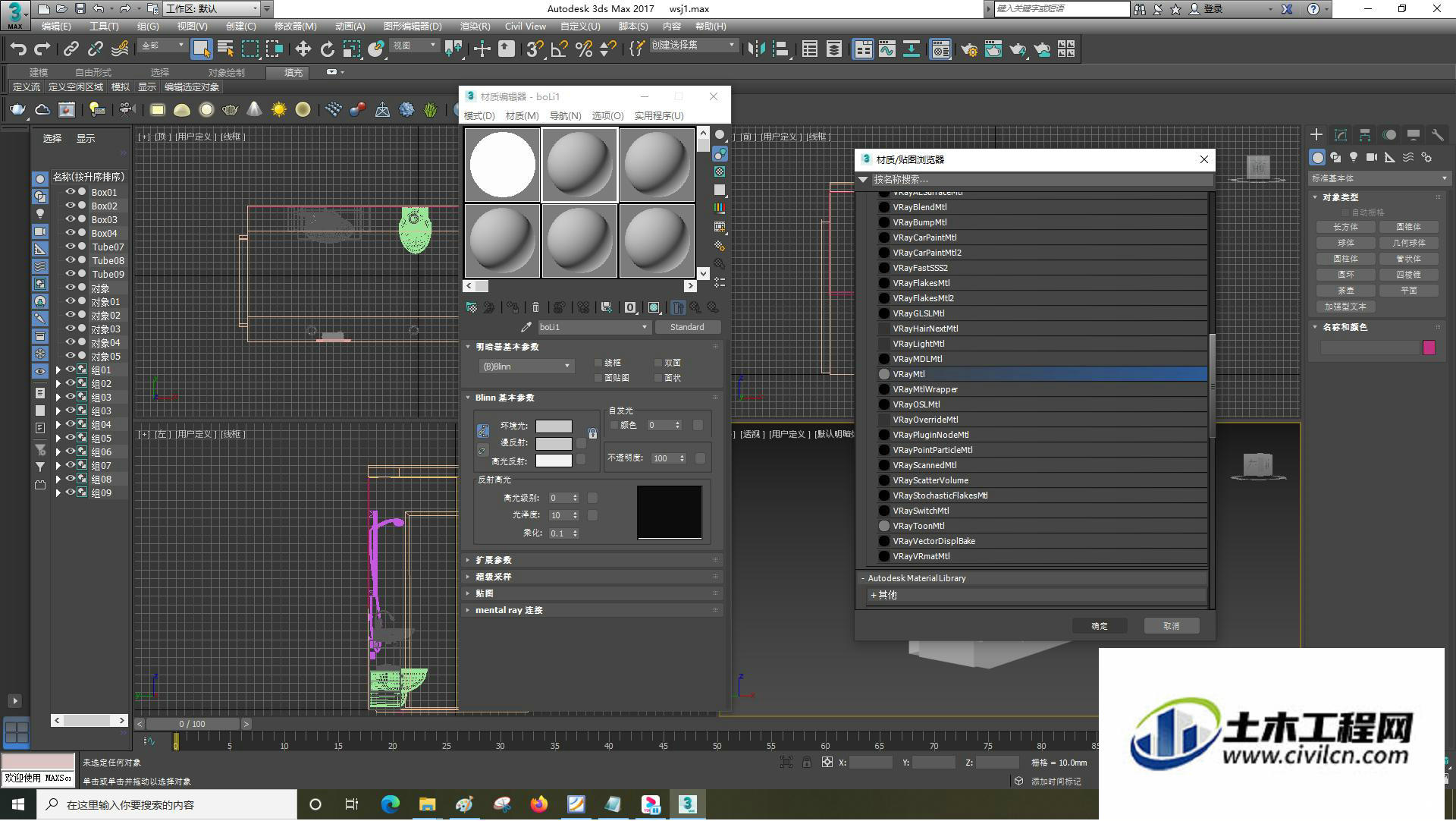Screen dimensions: 1456x821
Task: Click the Go to Parent icon
Action: pyautogui.click(x=695, y=307)
